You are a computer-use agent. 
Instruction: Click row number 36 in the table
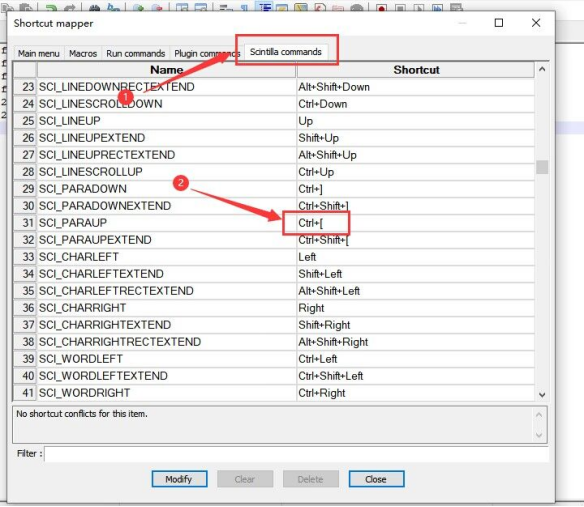[25, 308]
